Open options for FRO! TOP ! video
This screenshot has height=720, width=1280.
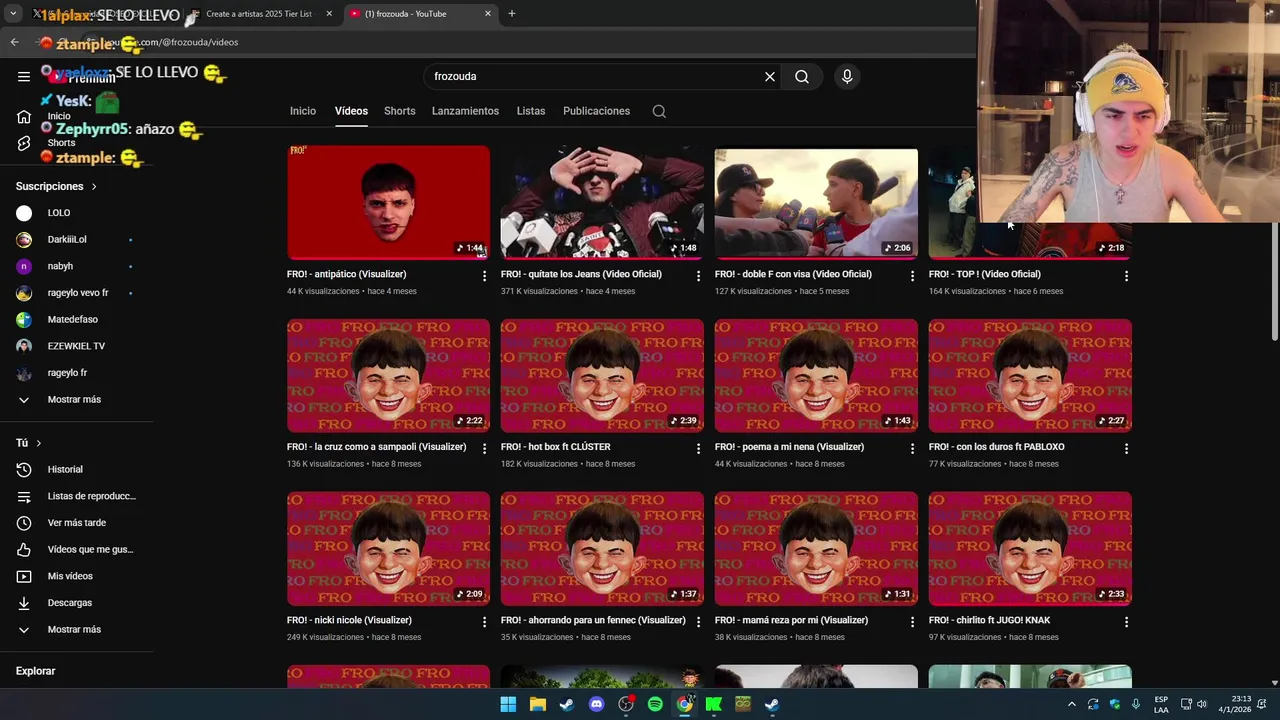[x=1126, y=276]
